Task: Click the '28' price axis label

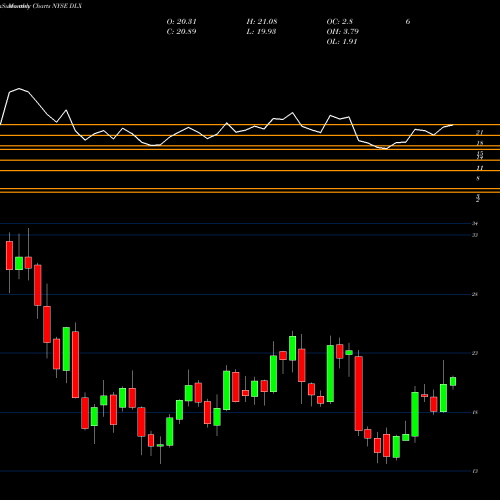Action: [475, 294]
